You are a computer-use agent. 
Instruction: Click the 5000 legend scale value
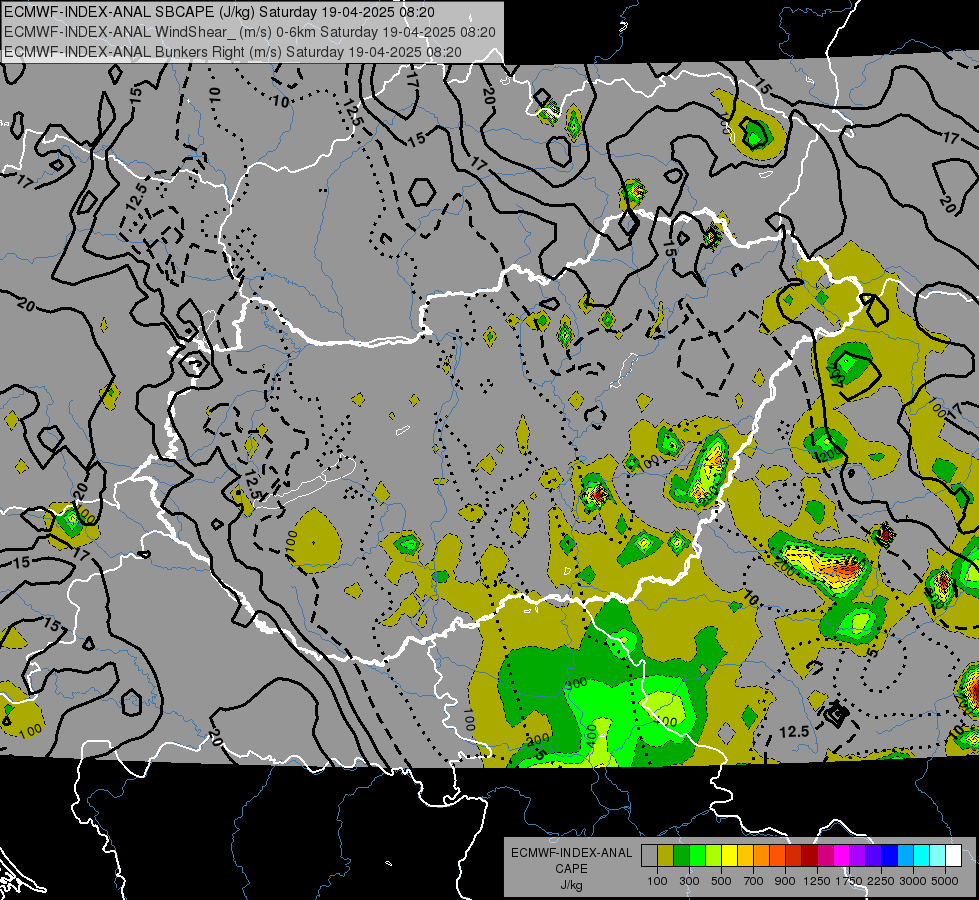click(945, 881)
